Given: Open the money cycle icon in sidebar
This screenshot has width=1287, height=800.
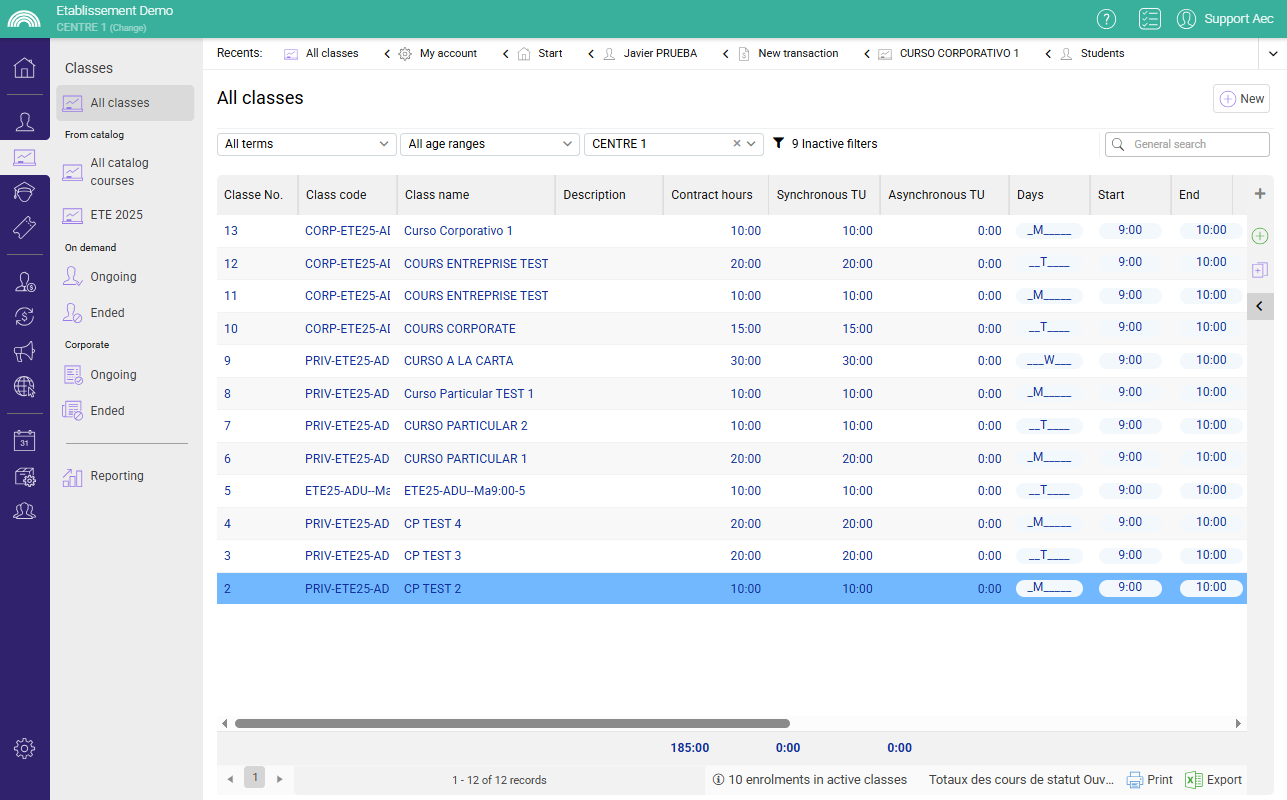Looking at the screenshot, I should click(x=24, y=317).
